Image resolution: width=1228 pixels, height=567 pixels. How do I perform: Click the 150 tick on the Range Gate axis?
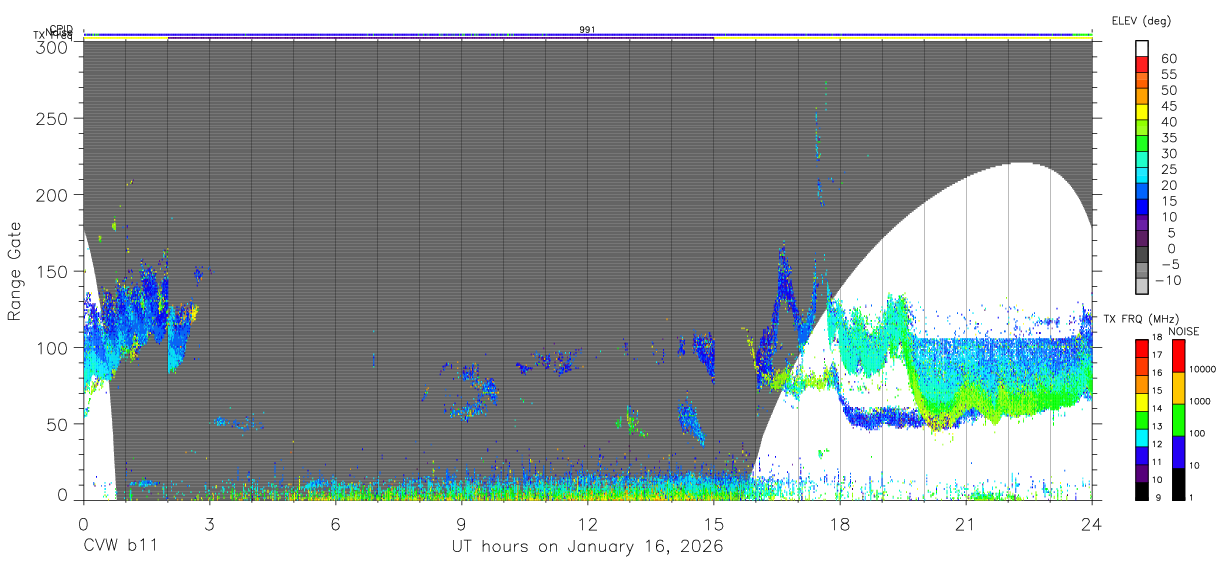click(54, 271)
